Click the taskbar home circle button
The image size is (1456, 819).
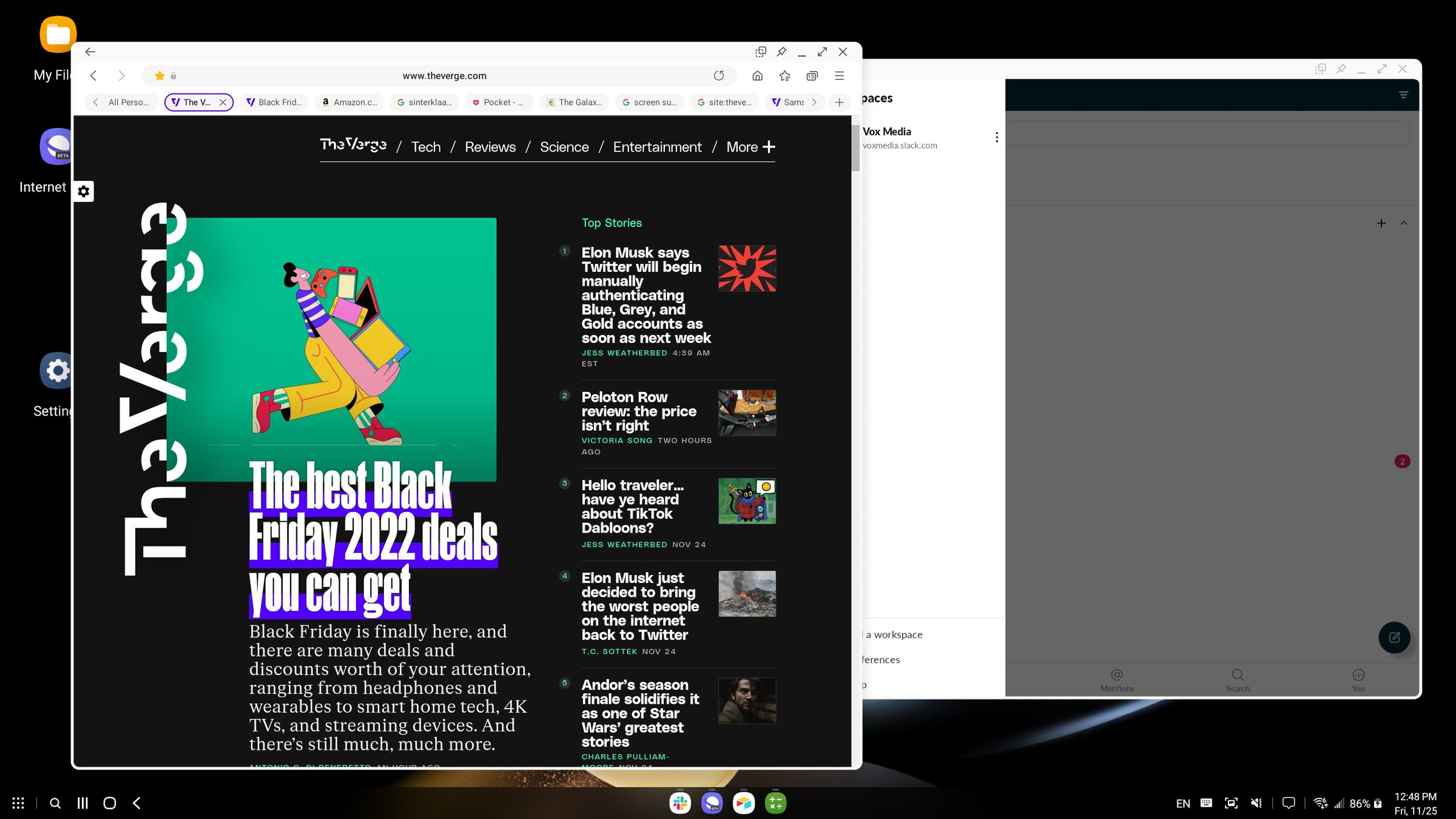(110, 803)
